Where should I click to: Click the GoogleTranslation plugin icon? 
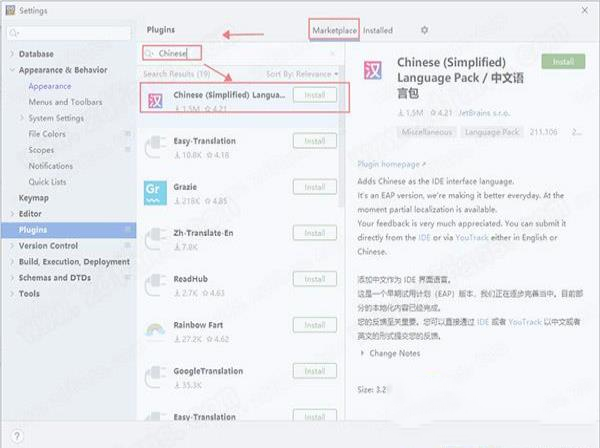[155, 376]
